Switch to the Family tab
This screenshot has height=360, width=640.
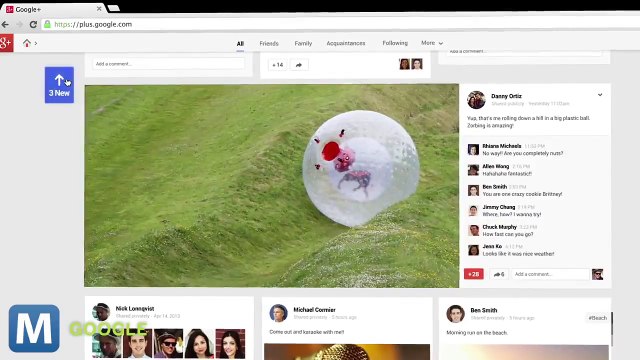pyautogui.click(x=303, y=43)
